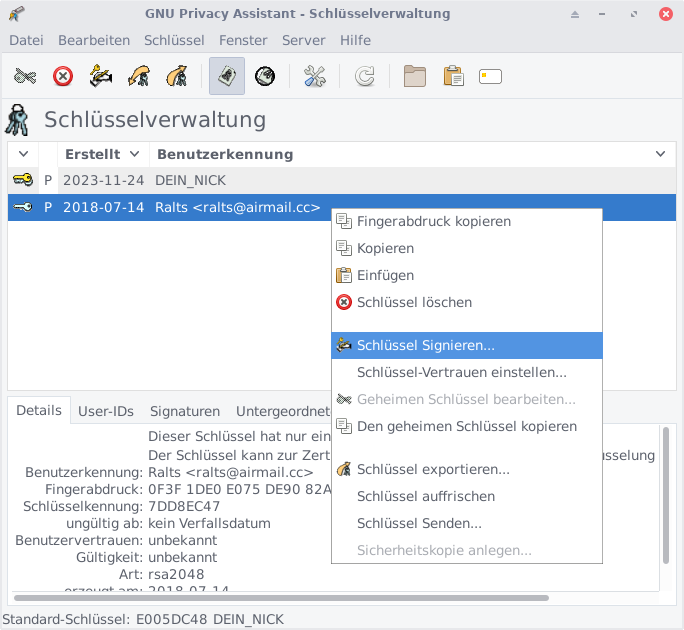
Task: Open the column dropdown arrow at far right of header
Action: tap(660, 154)
